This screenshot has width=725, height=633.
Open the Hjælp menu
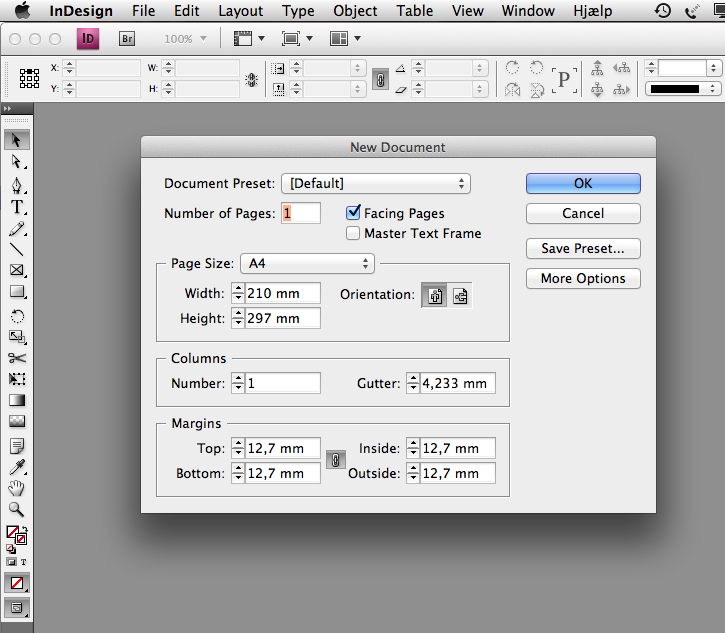[x=593, y=11]
